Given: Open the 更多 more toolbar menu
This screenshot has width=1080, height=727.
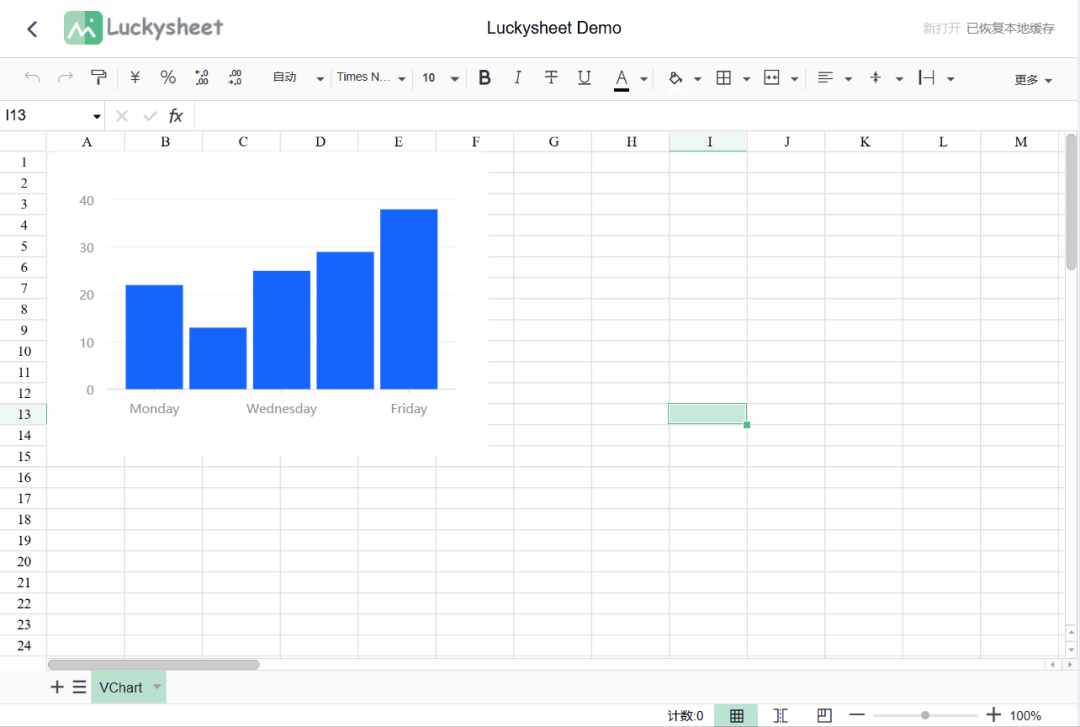Looking at the screenshot, I should 1033,80.
